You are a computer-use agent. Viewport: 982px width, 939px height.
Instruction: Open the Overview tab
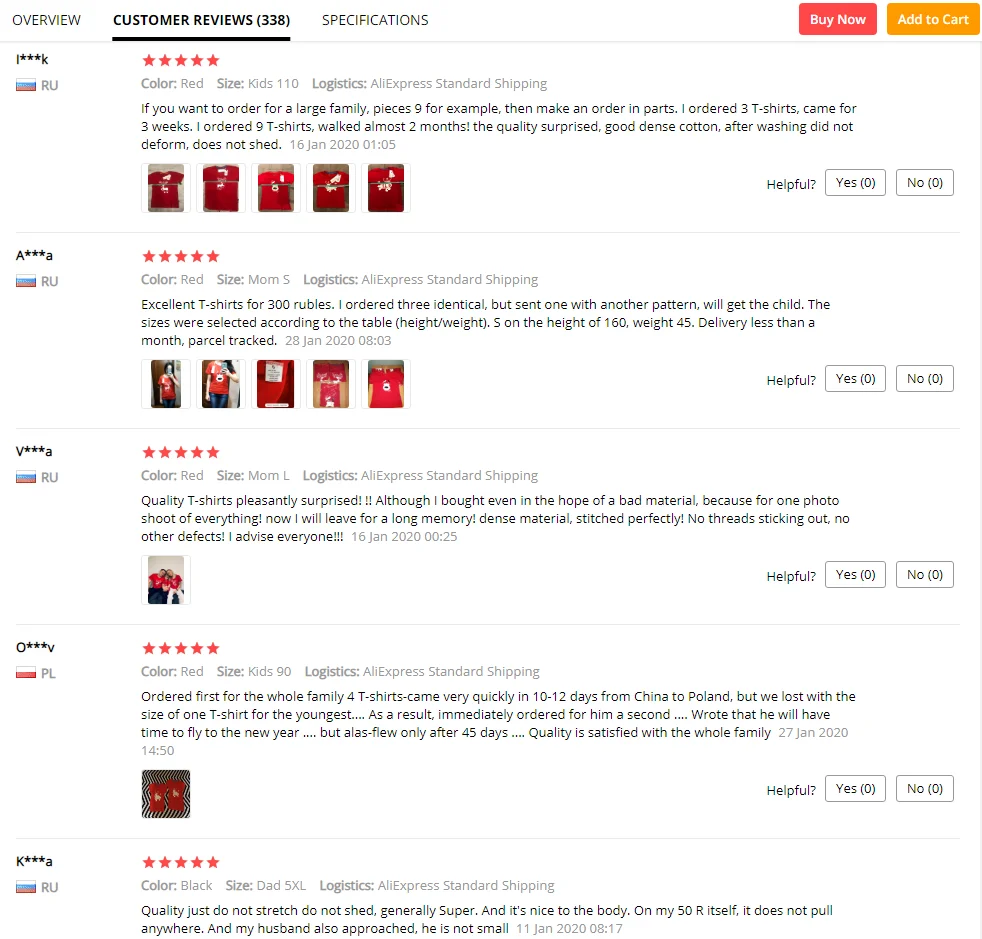coord(46,20)
